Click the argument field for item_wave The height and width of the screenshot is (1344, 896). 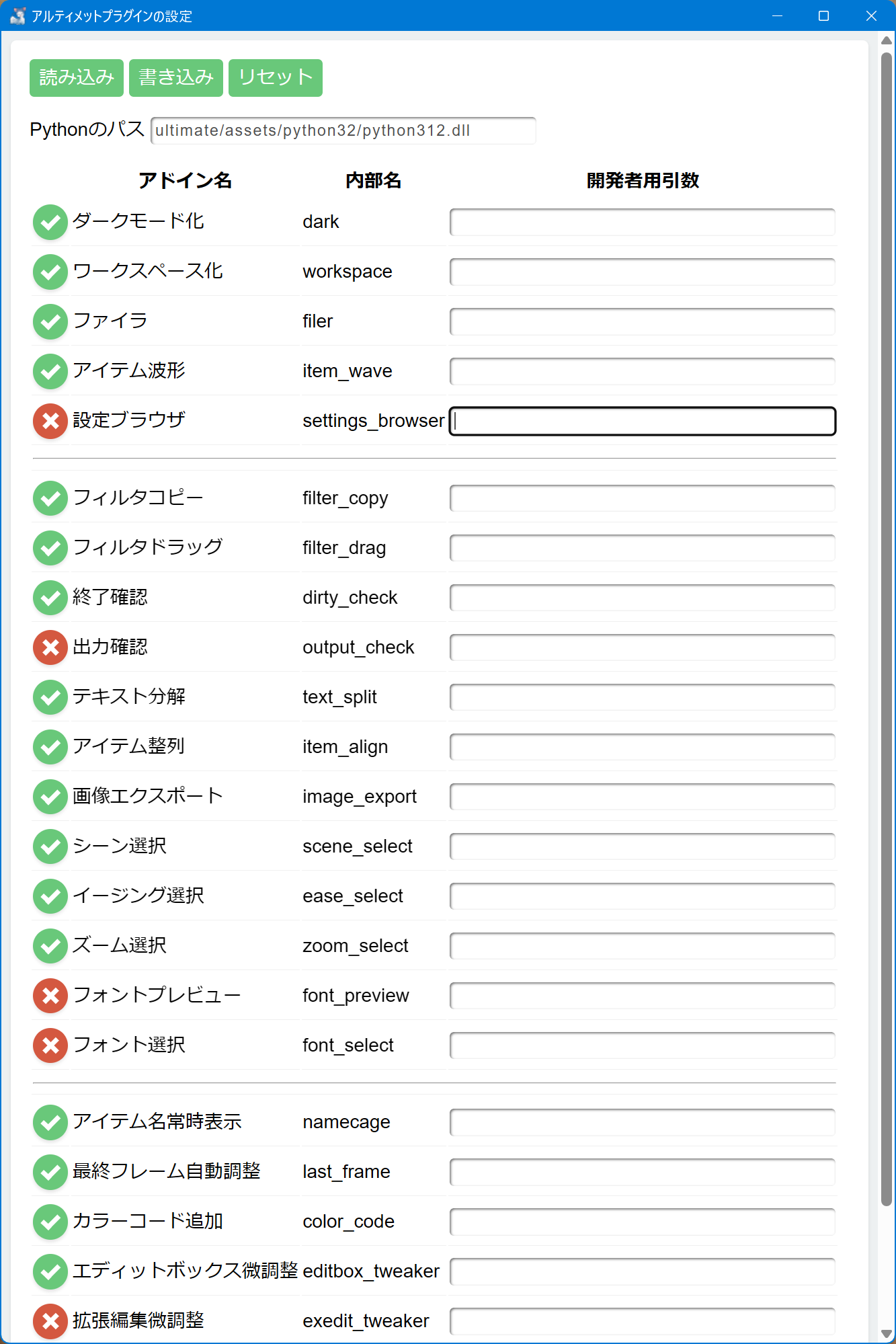click(643, 371)
